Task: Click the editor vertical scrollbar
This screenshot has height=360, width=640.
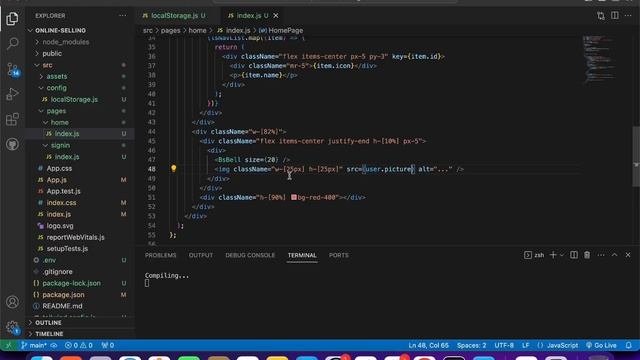Action: click(636, 156)
